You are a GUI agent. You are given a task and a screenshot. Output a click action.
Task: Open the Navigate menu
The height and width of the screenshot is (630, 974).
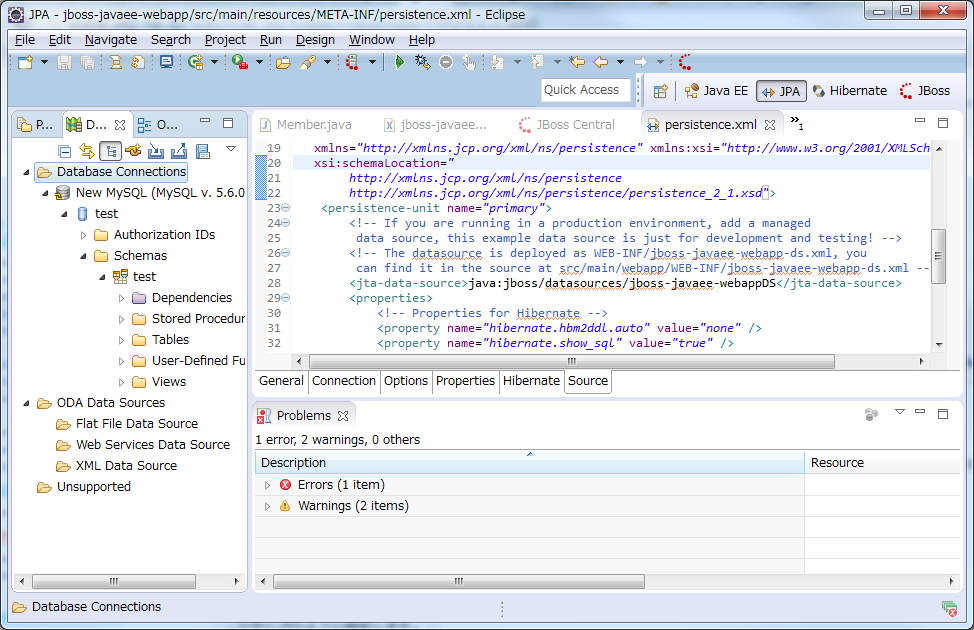click(x=111, y=39)
